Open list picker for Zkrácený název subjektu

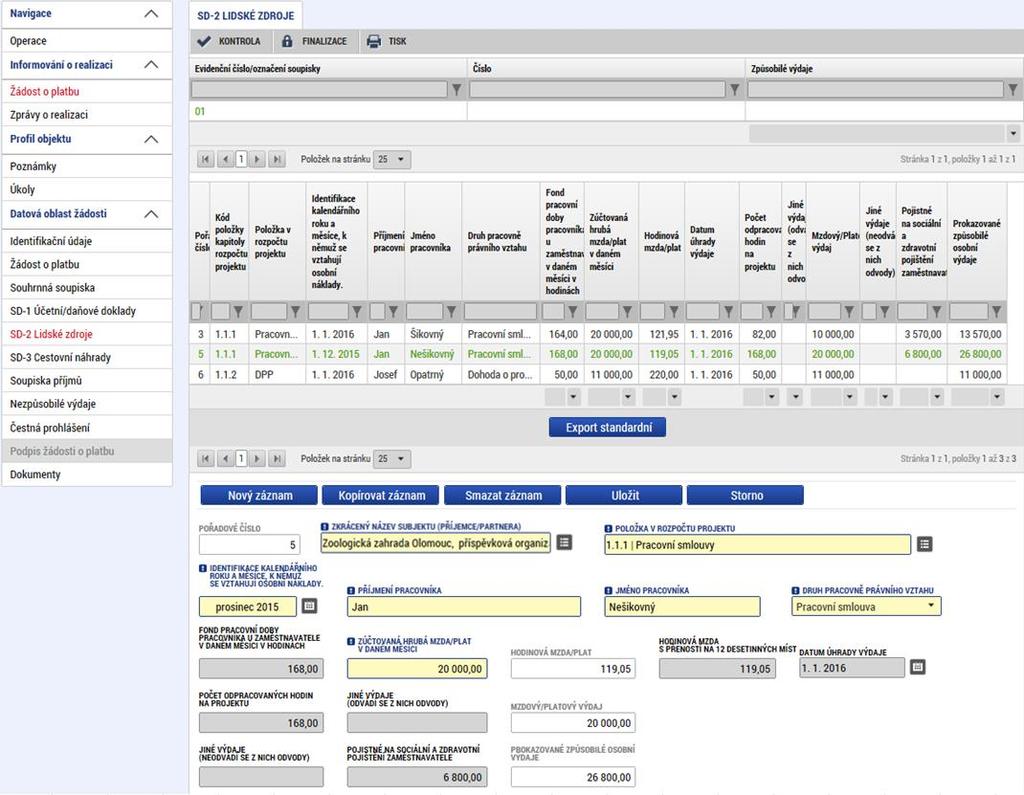(564, 542)
